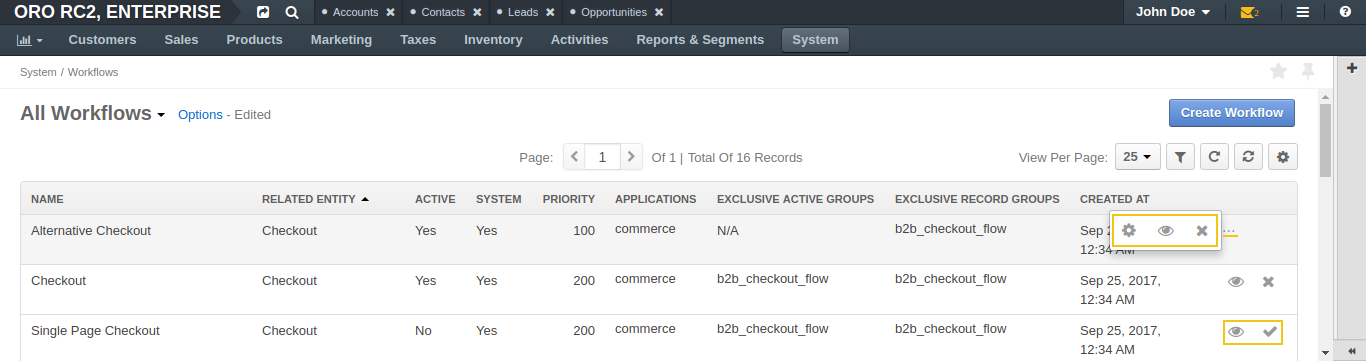
Task: Click the page number input field
Action: click(x=602, y=157)
